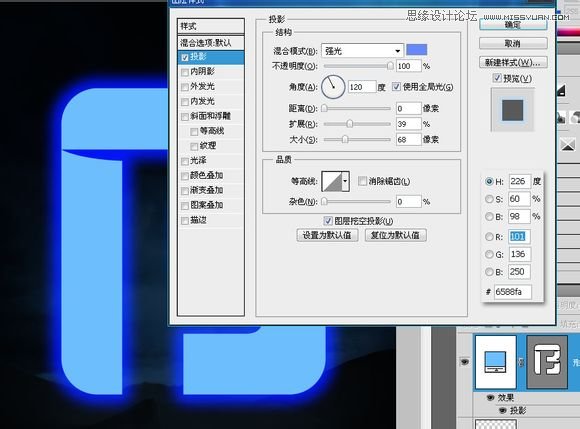Click 设置为默认值 button
The width and height of the screenshot is (580, 429).
click(x=327, y=235)
